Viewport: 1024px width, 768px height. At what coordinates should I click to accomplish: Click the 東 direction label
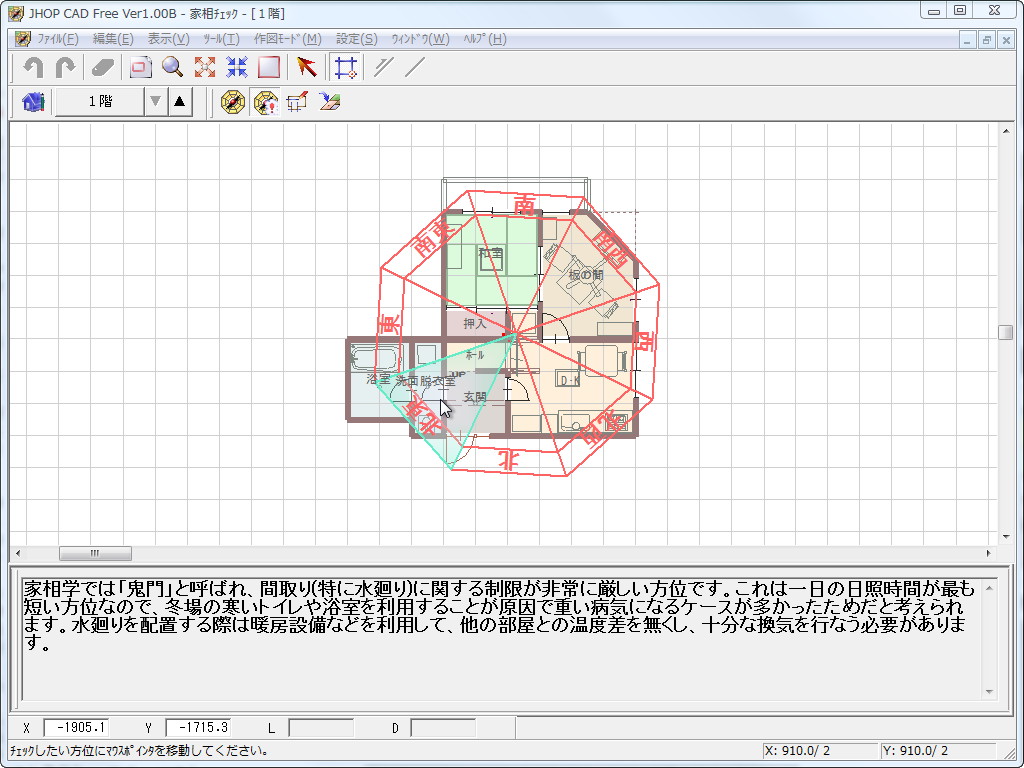click(389, 324)
